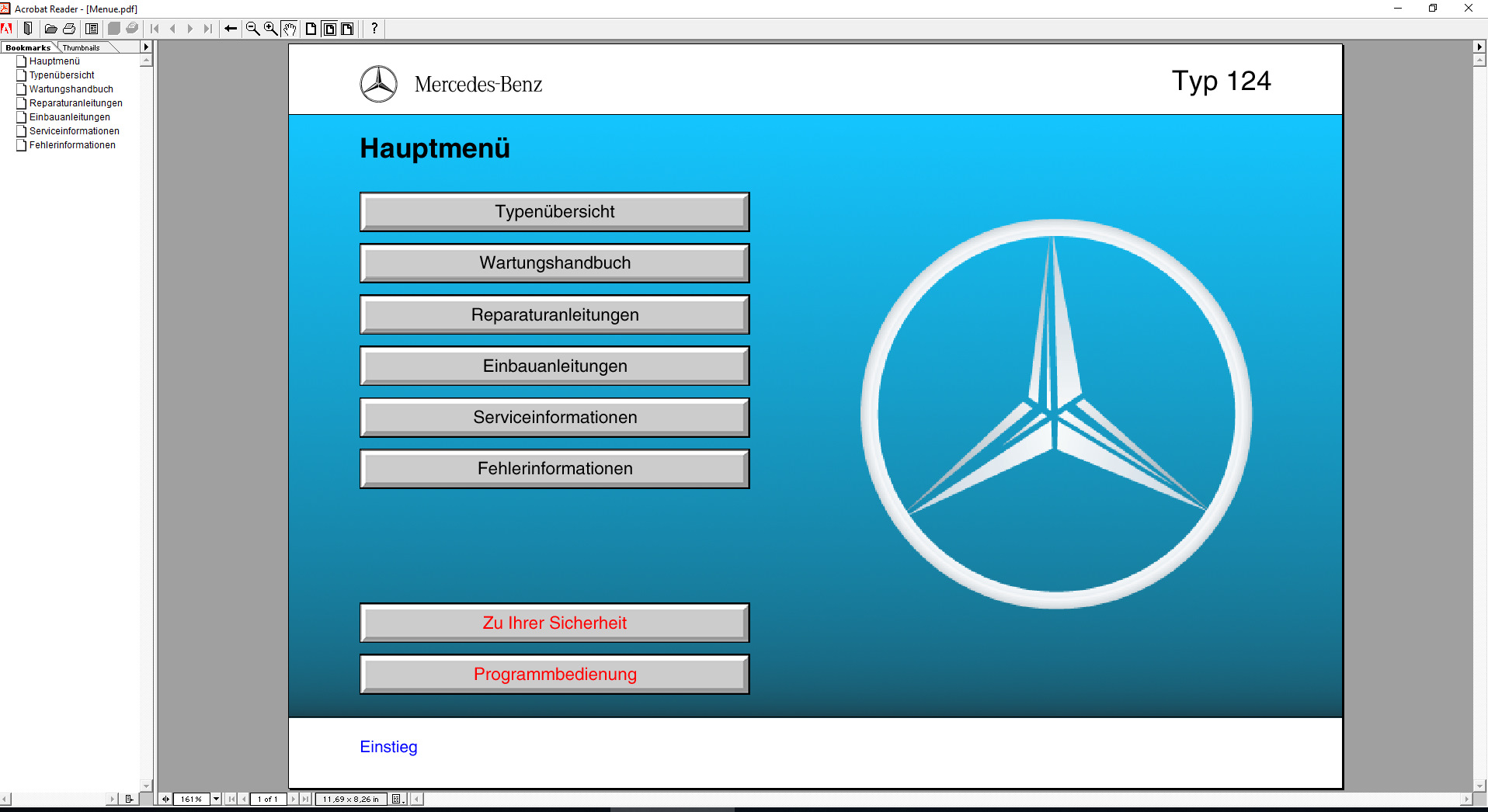Restore down the Acrobat Reader window
1488x812 pixels.
[x=1433, y=9]
